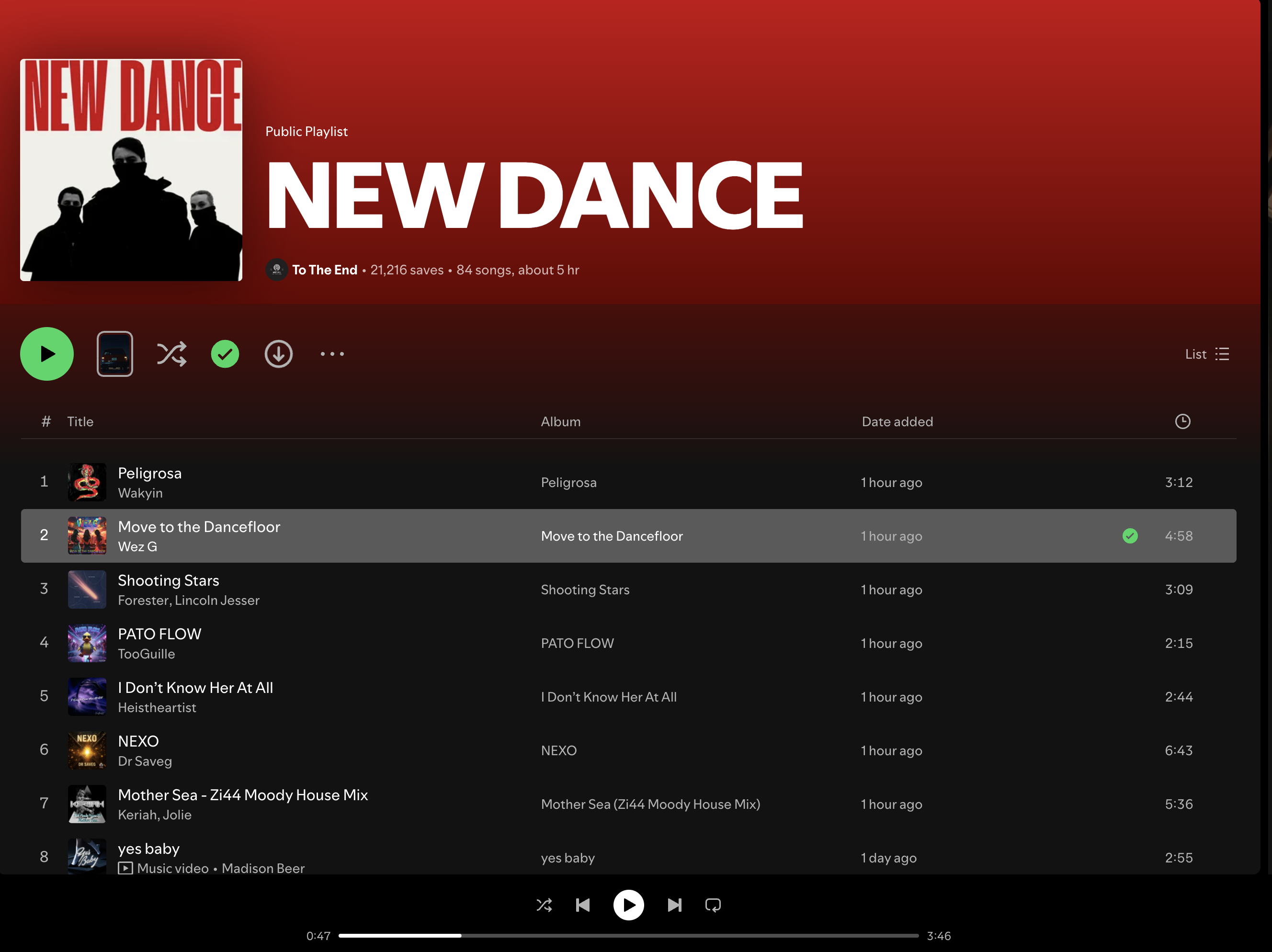This screenshot has width=1272, height=952.
Task: Click the download playlist icon
Action: 278,353
